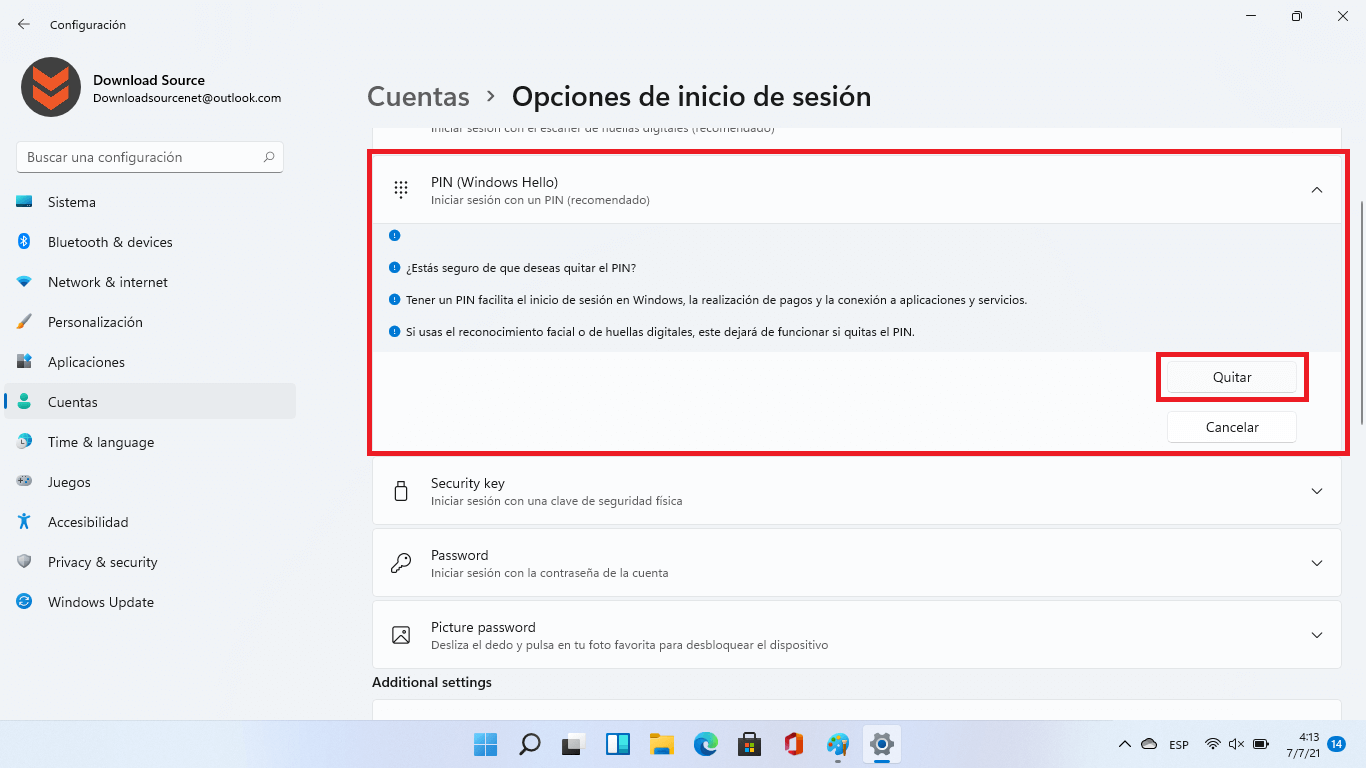This screenshot has width=1366, height=768.
Task: Click the back arrow next to Configuración
Action: pyautogui.click(x=24, y=24)
